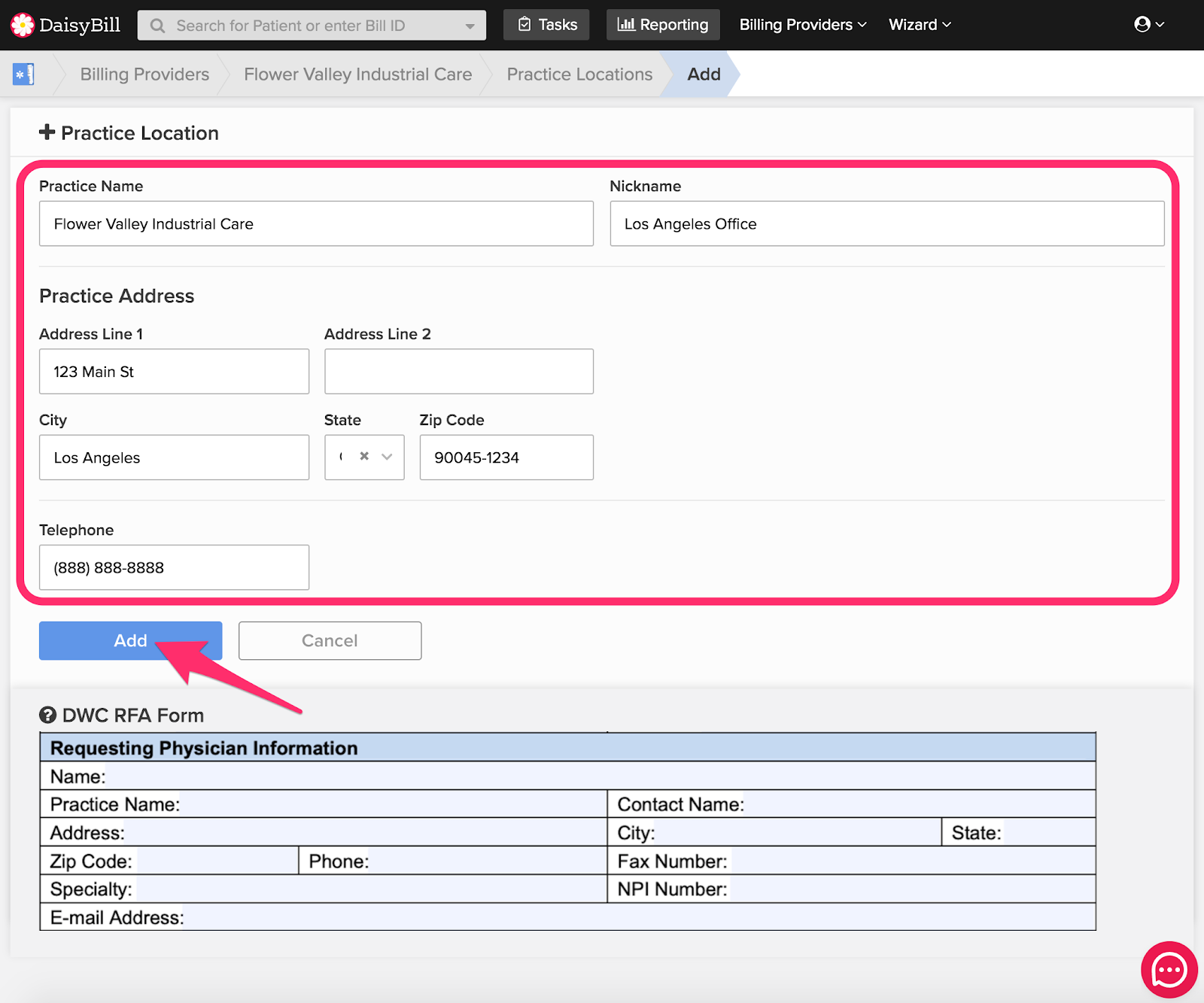Click the Contact Name cell in the form
The height and width of the screenshot is (1003, 1204).
pos(851,804)
